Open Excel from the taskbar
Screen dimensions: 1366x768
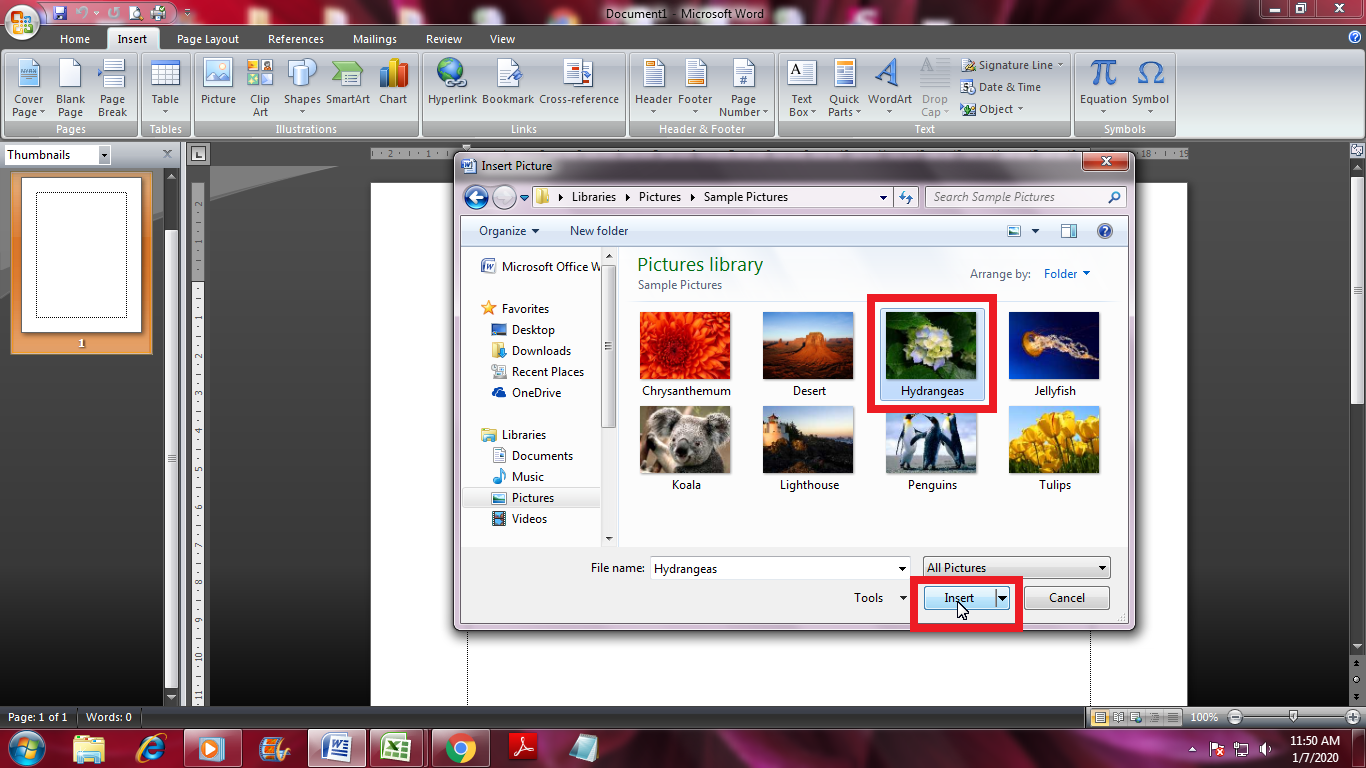pyautogui.click(x=397, y=748)
